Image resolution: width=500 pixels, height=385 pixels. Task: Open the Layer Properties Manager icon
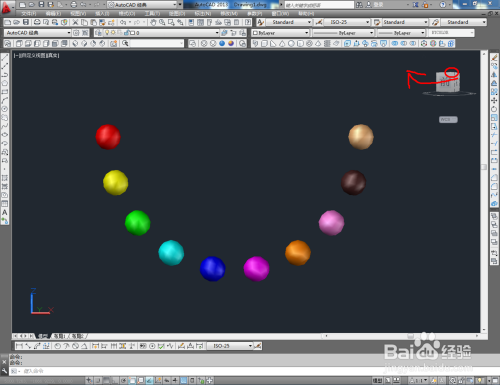[x=98, y=33]
